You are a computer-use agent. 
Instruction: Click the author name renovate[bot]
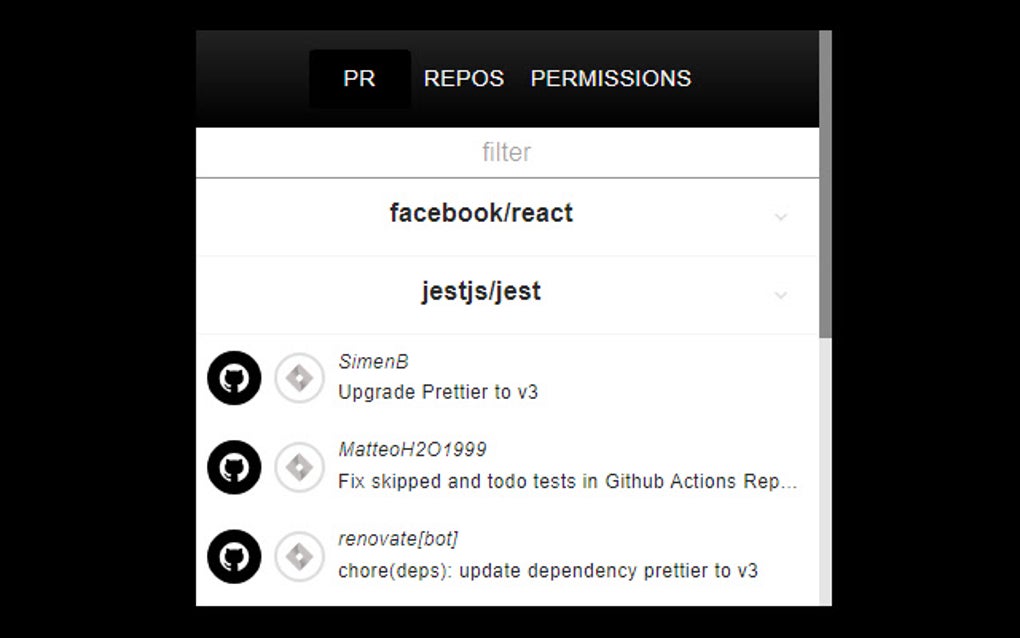point(398,539)
